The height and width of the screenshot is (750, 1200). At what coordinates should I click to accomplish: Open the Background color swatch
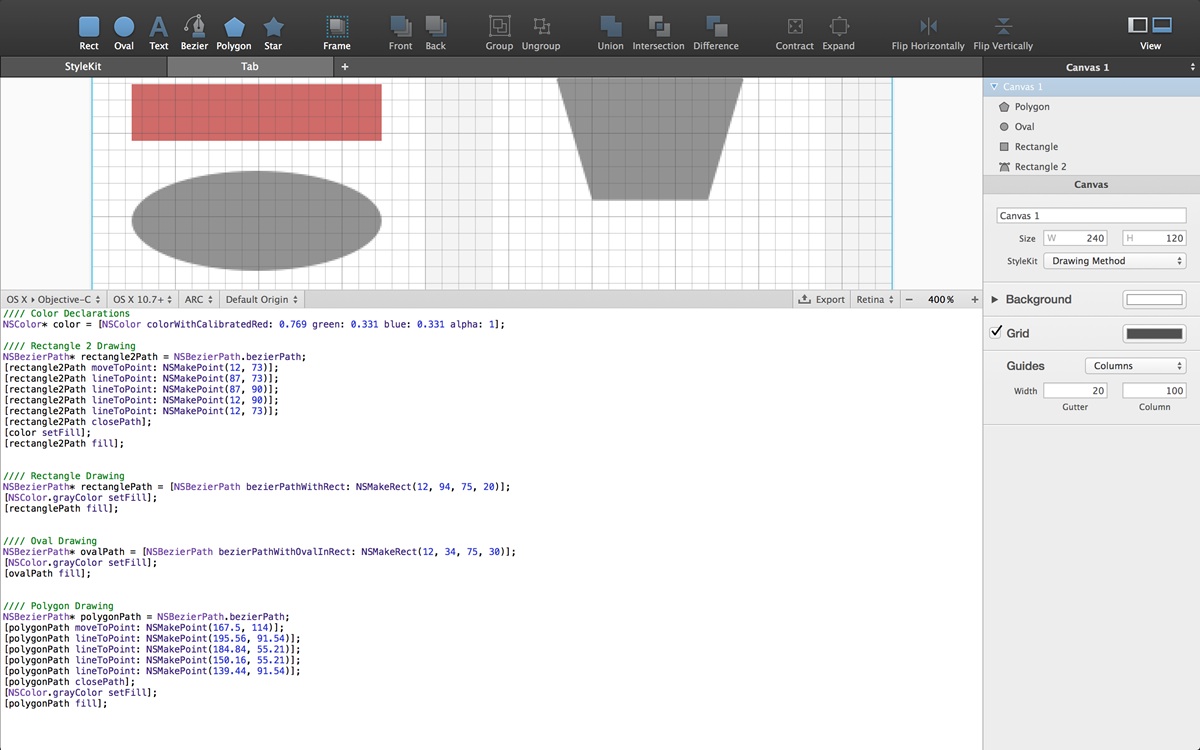click(x=1155, y=299)
